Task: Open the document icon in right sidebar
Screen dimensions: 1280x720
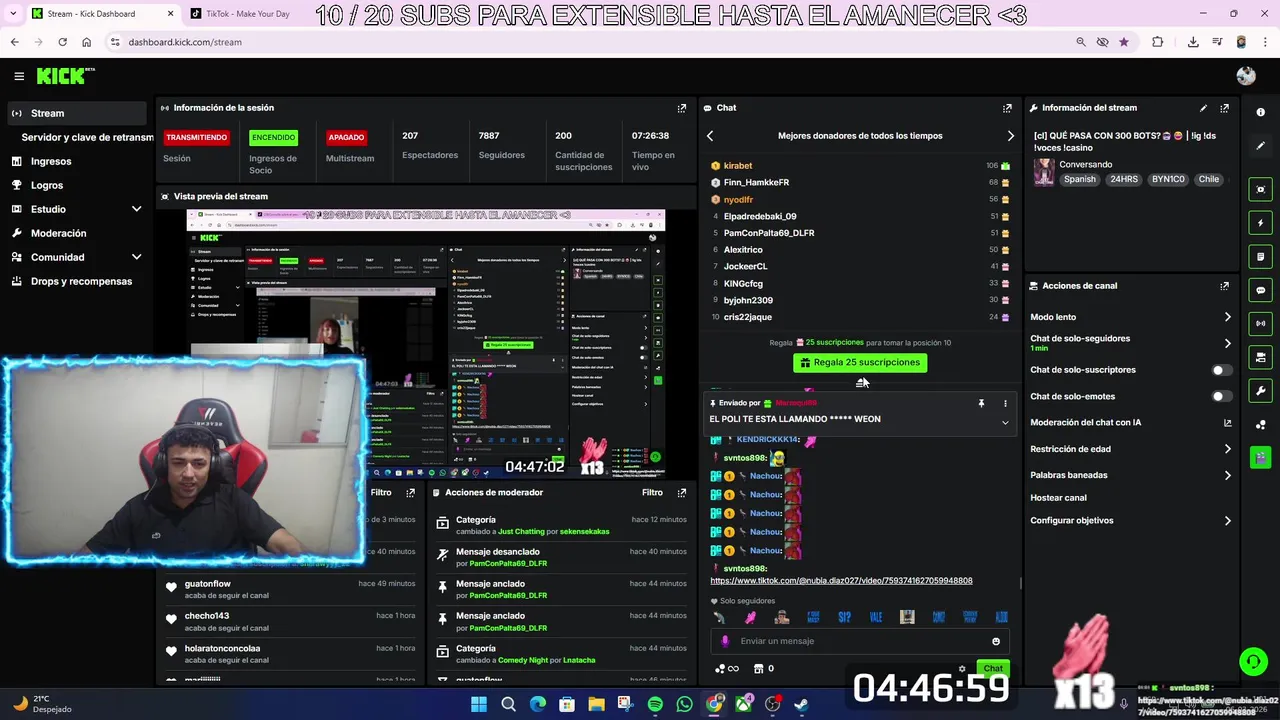Action: click(x=1260, y=257)
